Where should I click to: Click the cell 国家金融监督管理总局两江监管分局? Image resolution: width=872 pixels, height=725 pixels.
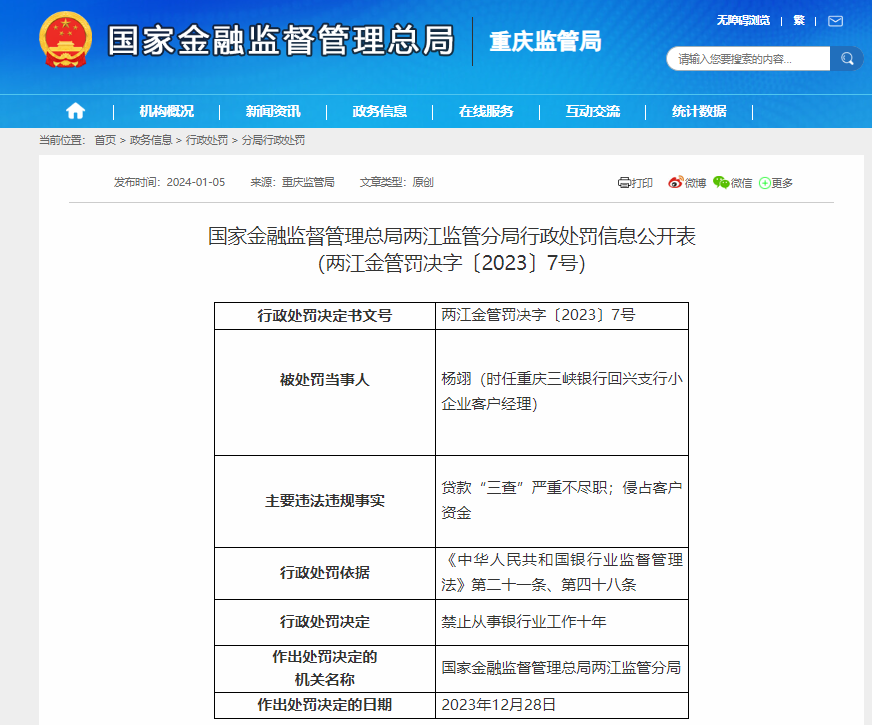coord(562,669)
